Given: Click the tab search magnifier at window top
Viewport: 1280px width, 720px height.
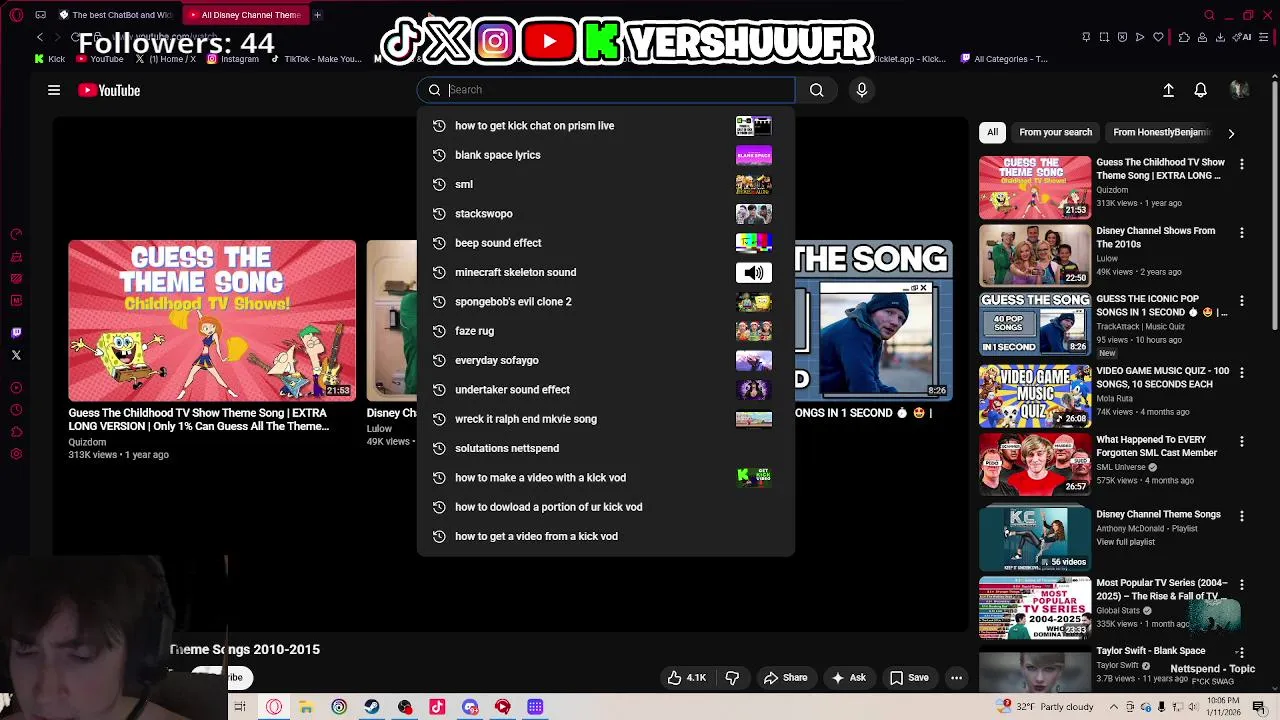Looking at the screenshot, I should tap(1209, 15).
